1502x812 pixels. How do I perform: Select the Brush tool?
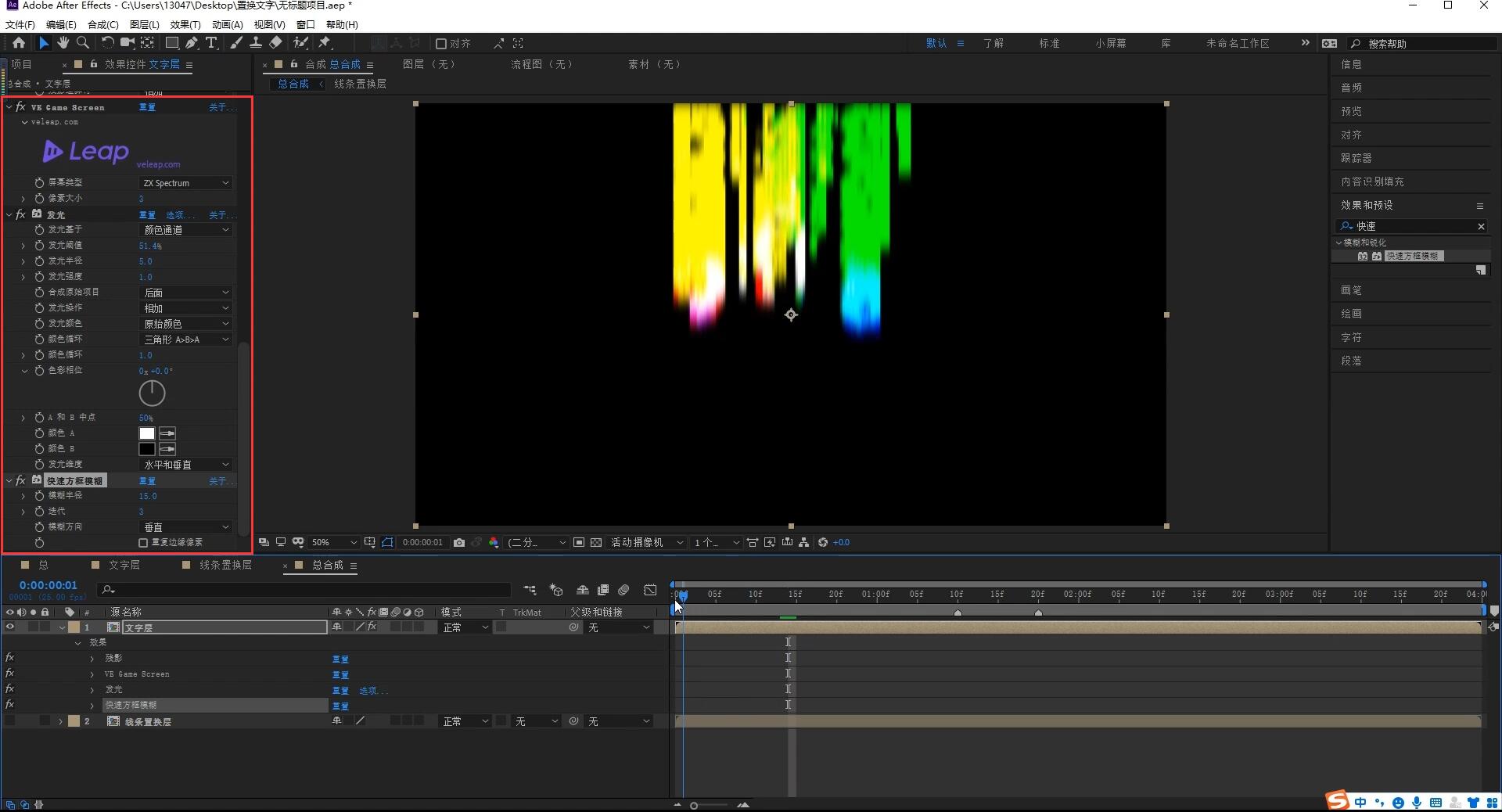tap(236, 43)
